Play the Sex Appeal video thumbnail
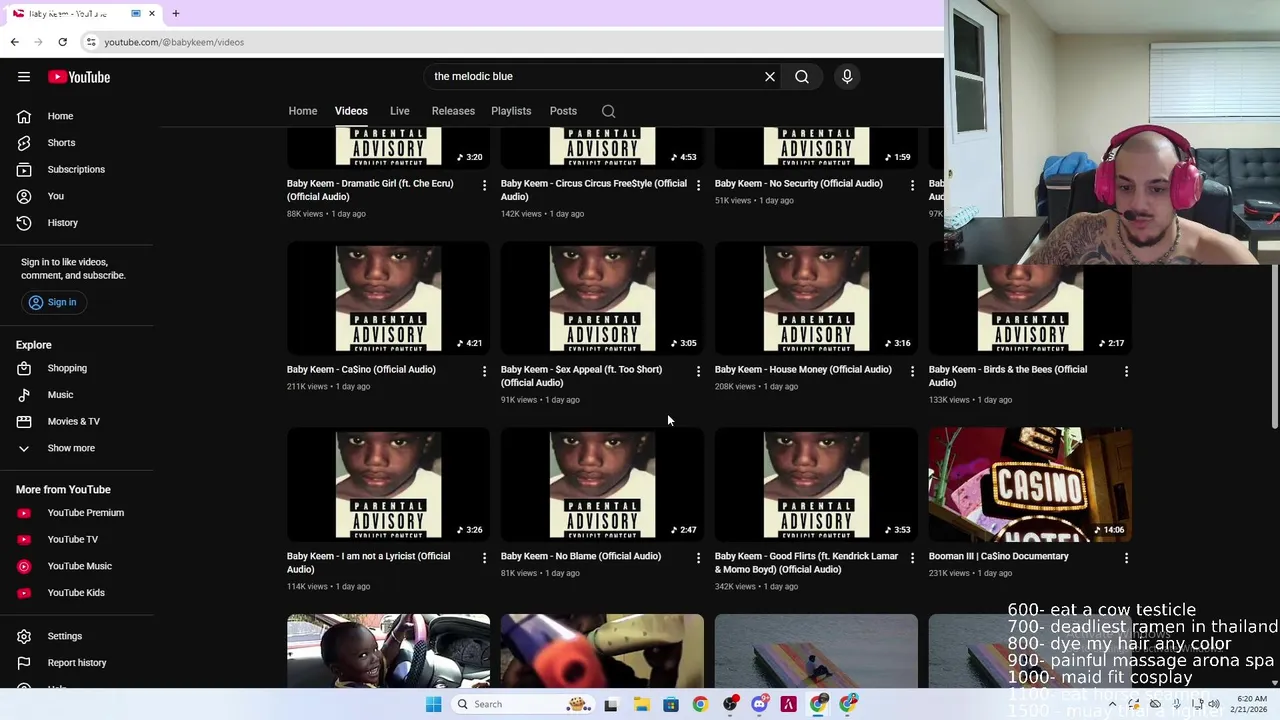Viewport: 1280px width, 720px height. coord(602,298)
